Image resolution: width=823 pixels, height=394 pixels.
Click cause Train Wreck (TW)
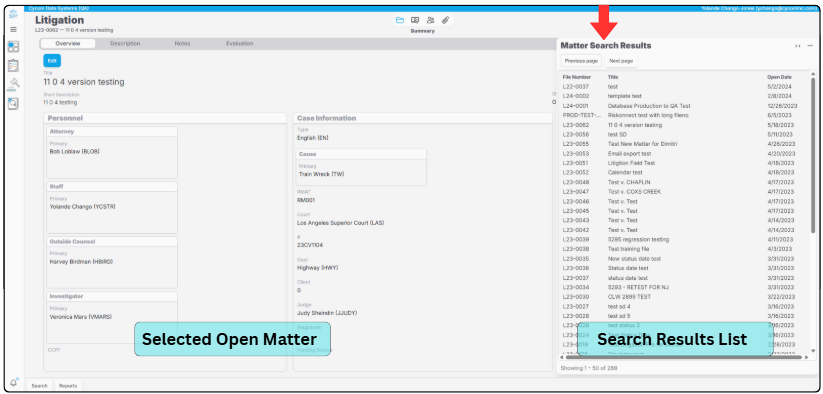point(322,174)
